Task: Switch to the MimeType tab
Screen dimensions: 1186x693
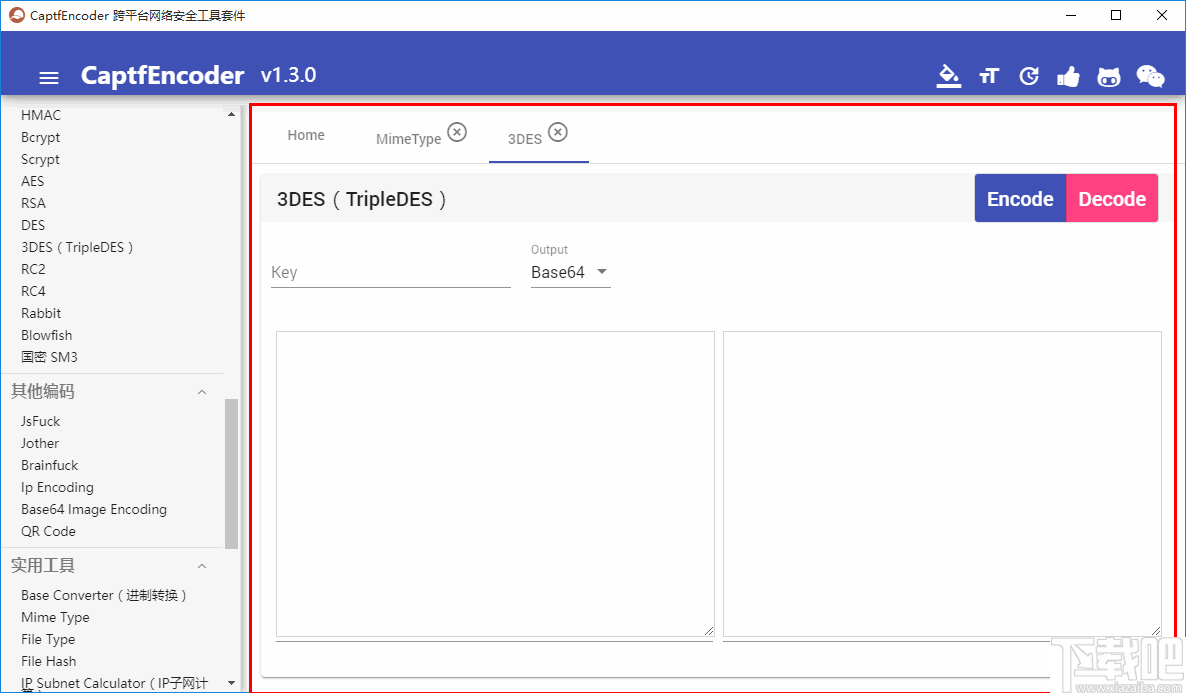Action: pos(408,139)
